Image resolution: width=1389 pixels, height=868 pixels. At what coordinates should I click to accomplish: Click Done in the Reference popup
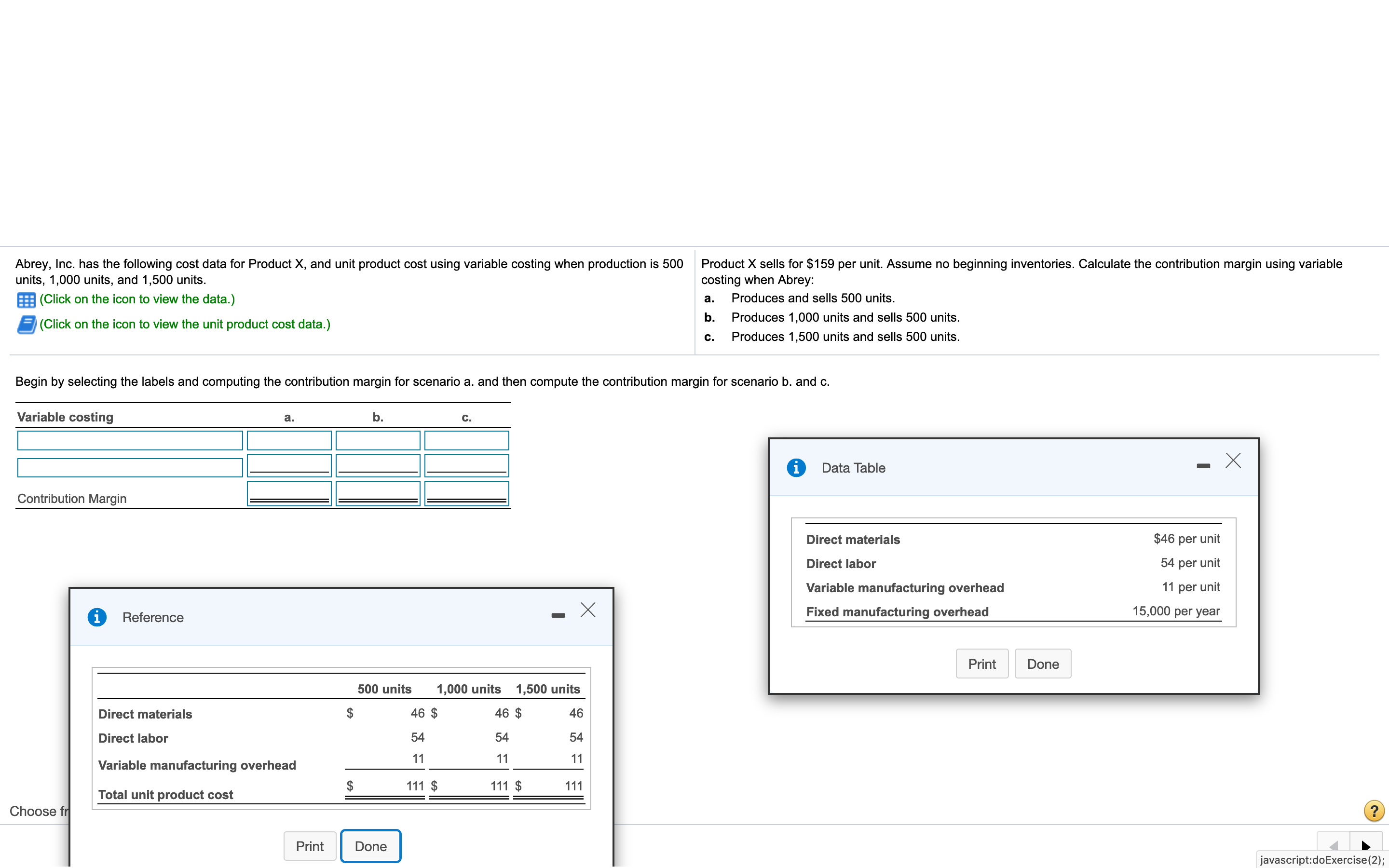point(371,846)
